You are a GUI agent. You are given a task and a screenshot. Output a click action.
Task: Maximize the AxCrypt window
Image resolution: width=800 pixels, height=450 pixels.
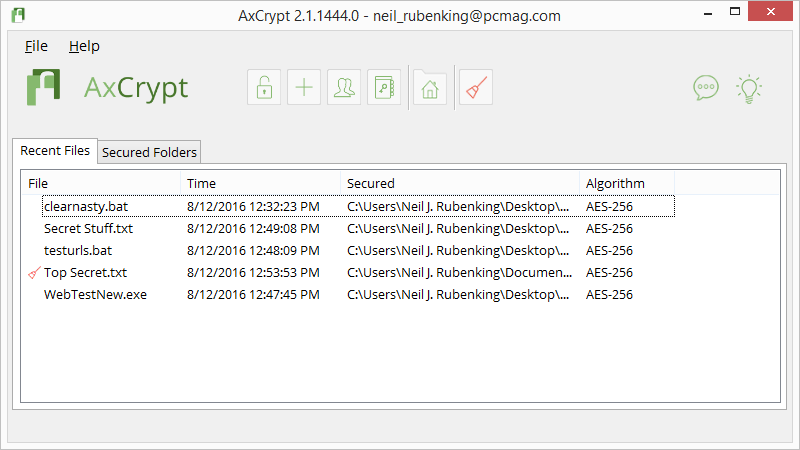tap(735, 11)
